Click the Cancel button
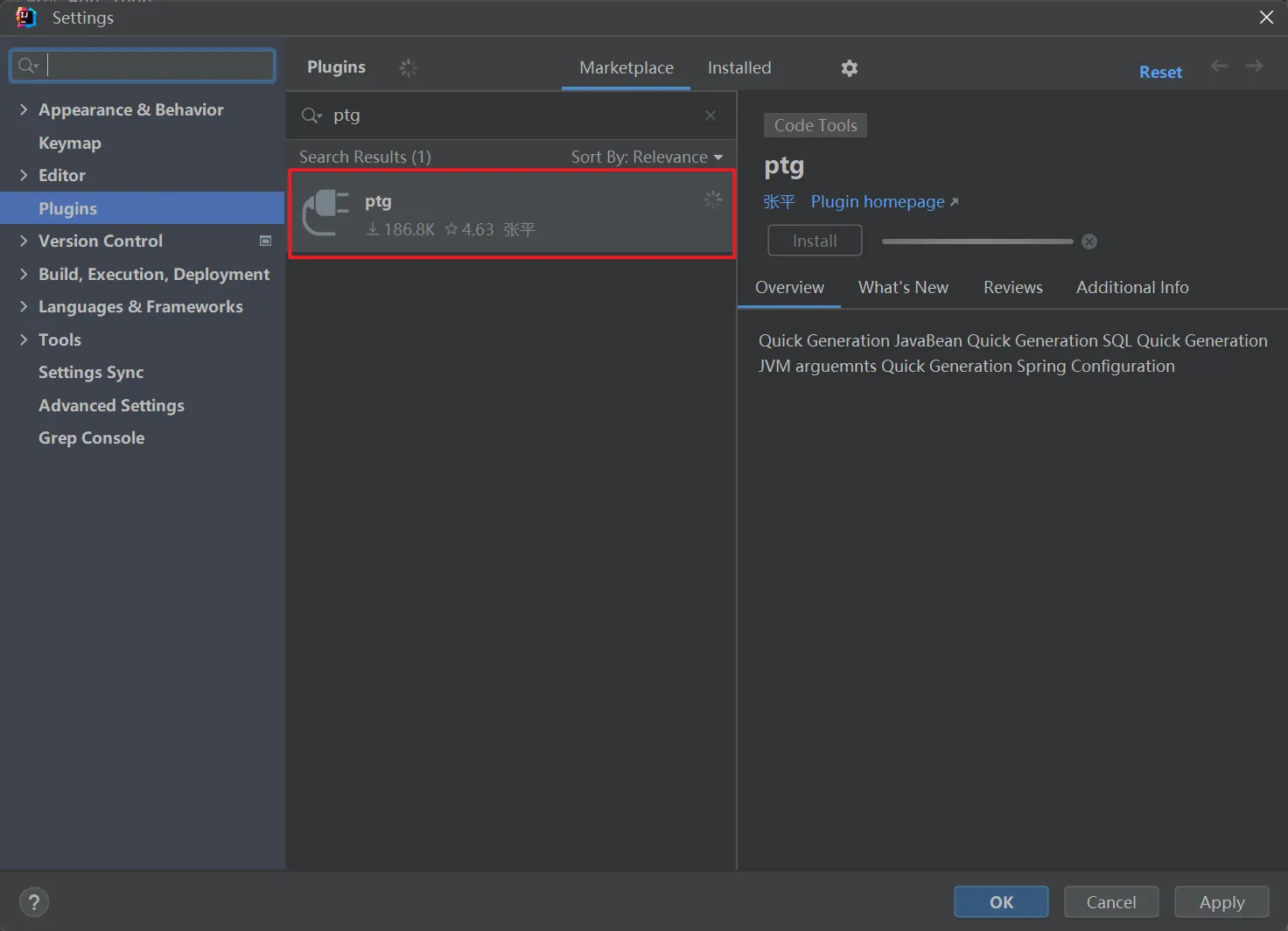The image size is (1288, 931). click(x=1111, y=902)
